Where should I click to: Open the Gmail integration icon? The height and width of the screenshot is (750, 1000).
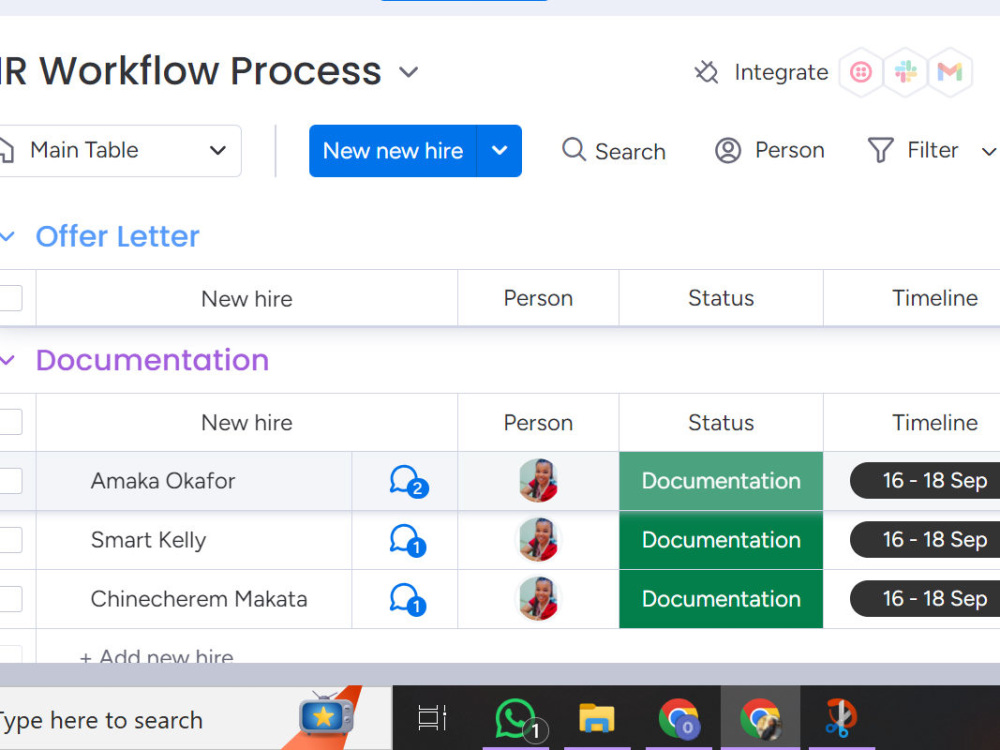[x=950, y=72]
